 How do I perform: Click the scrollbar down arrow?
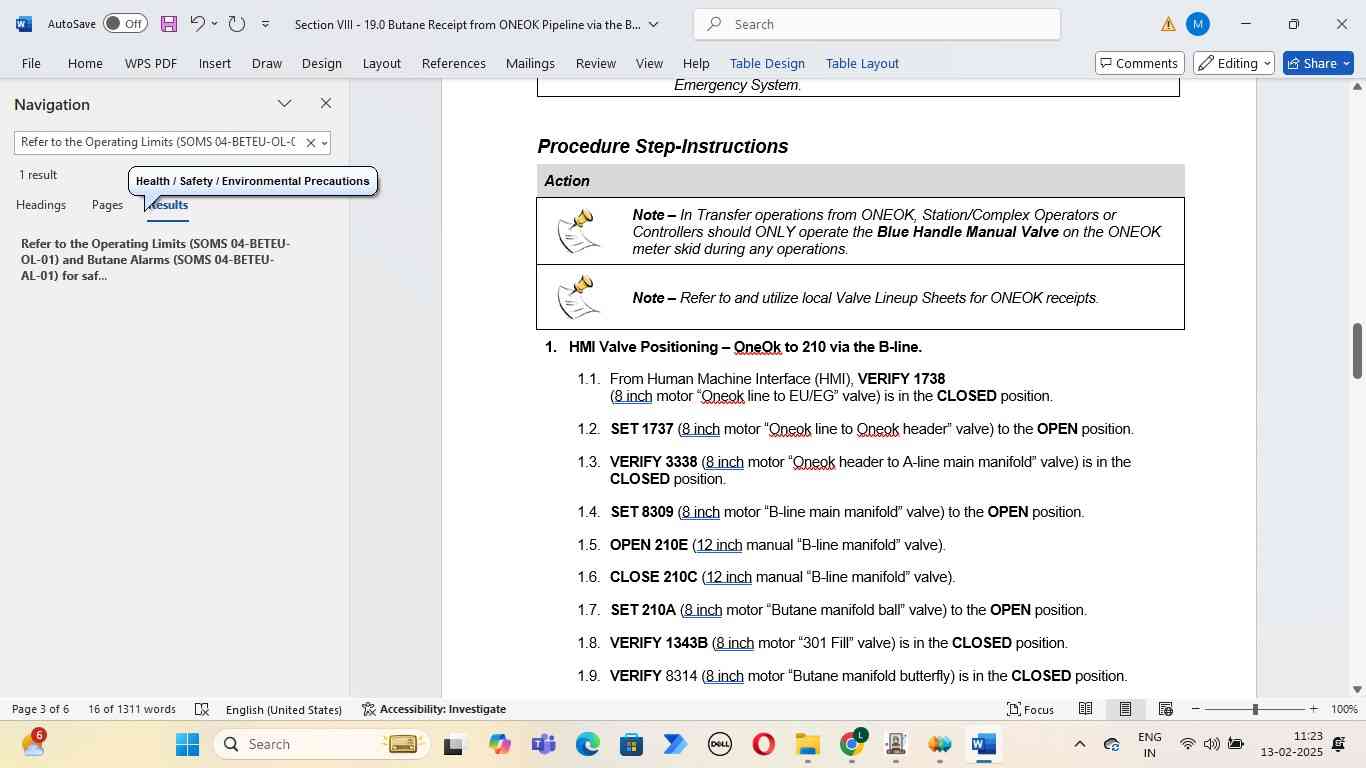tap(1357, 689)
